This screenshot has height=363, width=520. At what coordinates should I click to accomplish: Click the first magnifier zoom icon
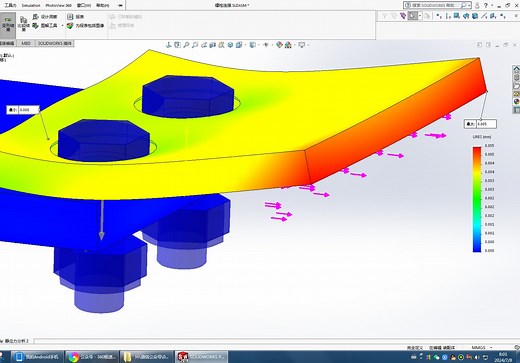point(186,45)
